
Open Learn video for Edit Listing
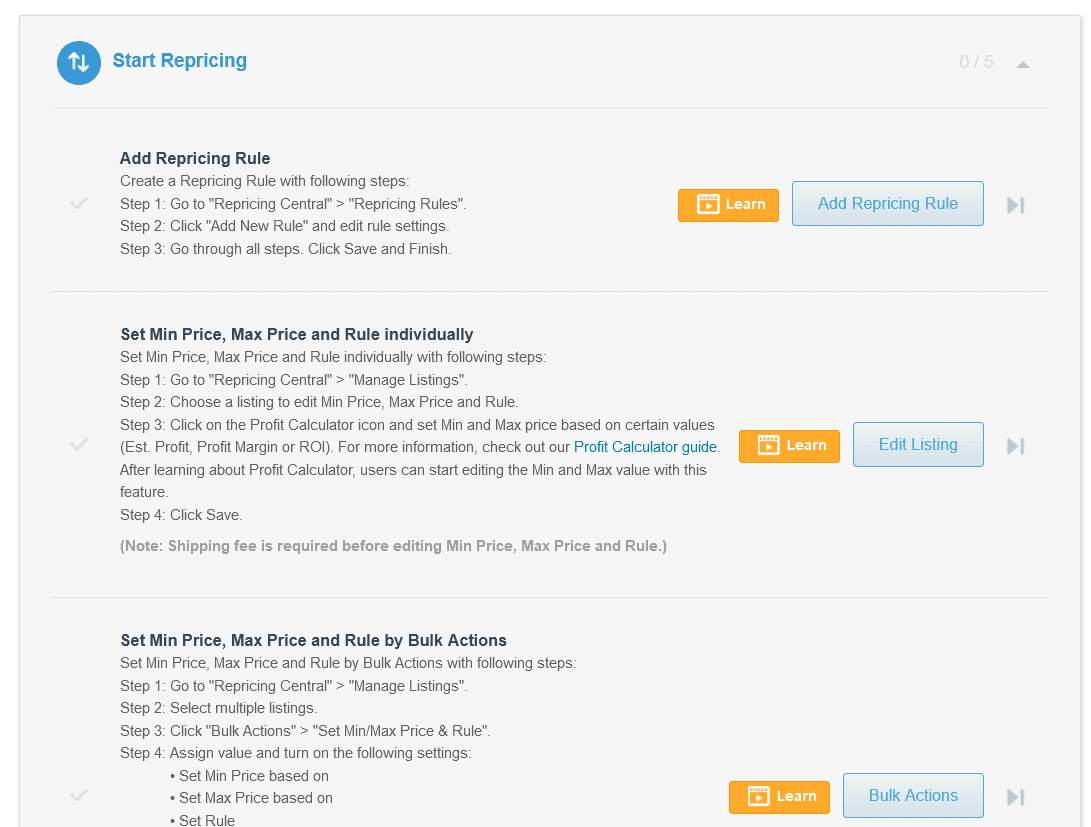(x=789, y=446)
